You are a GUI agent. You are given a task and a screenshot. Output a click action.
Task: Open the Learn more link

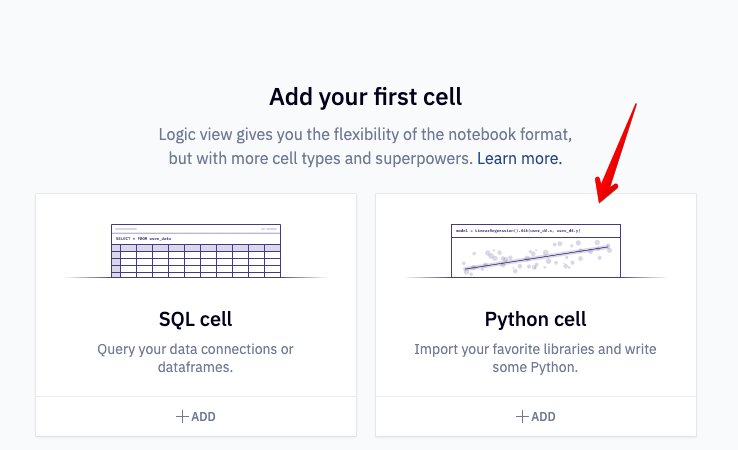[519, 158]
